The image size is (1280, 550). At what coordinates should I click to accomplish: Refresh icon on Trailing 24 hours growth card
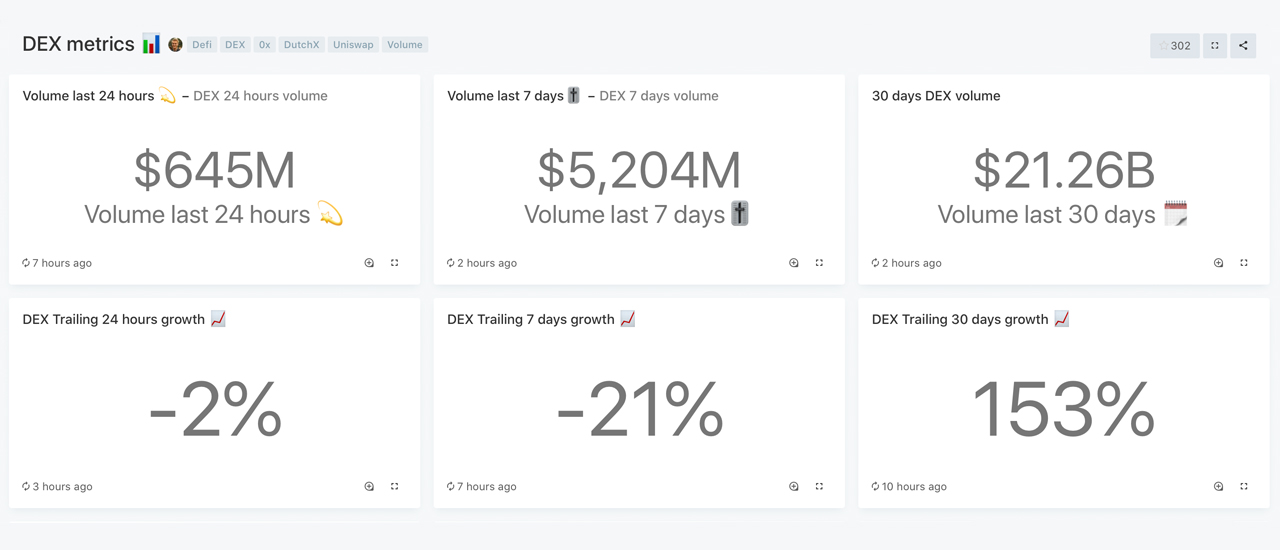click(x=26, y=486)
